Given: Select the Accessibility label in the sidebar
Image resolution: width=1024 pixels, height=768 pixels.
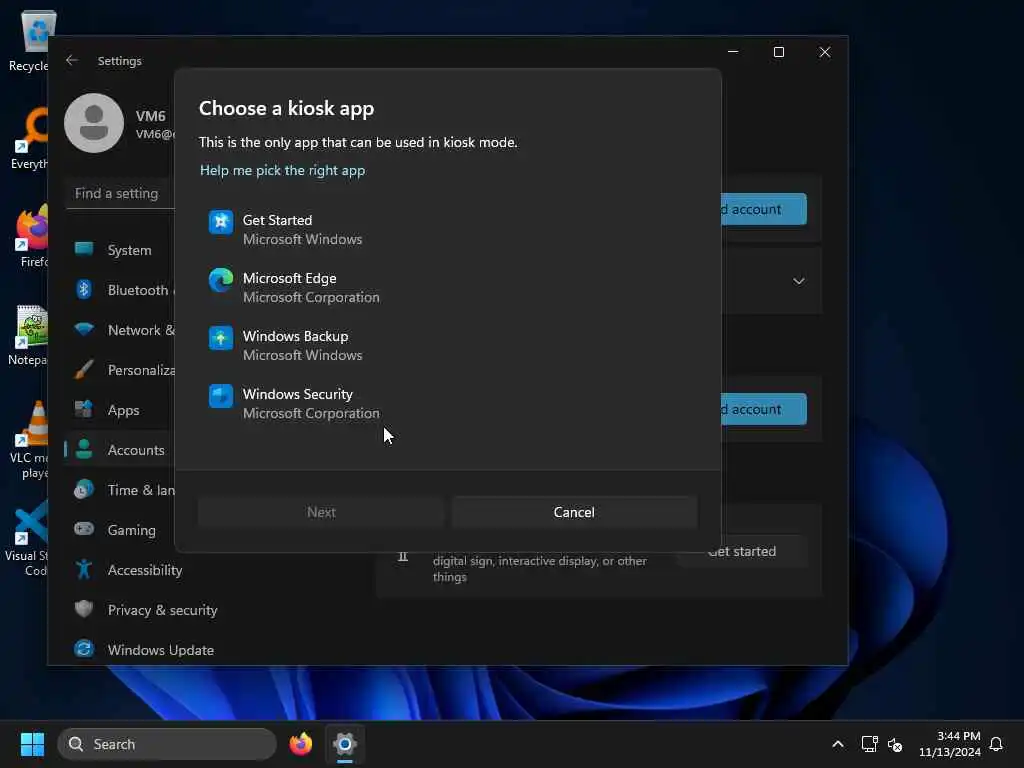Looking at the screenshot, I should click(145, 570).
